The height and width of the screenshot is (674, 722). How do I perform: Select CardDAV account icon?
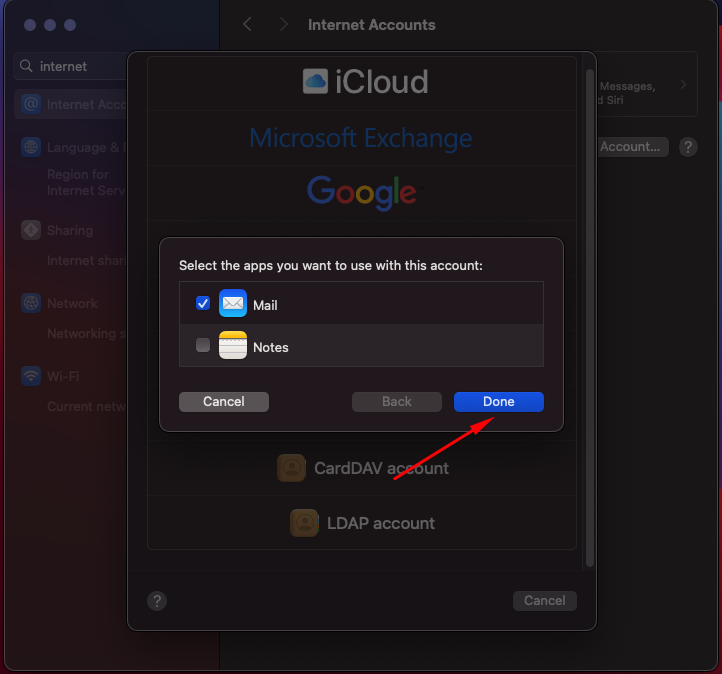[x=291, y=468]
